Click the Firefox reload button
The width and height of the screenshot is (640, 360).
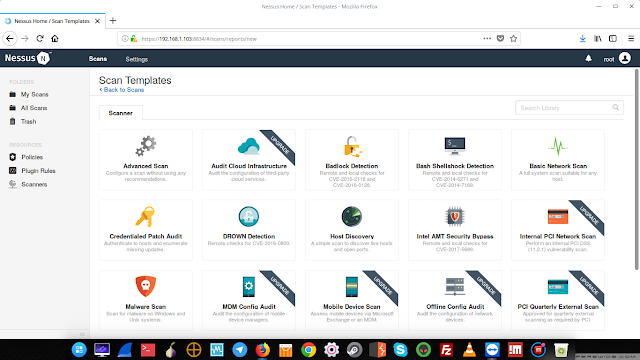(40, 38)
